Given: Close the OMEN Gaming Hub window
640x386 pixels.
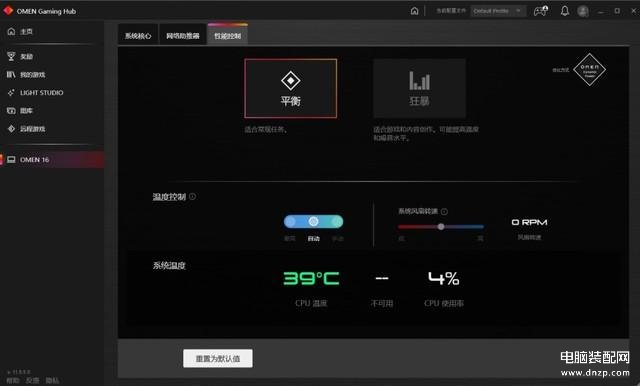Looking at the screenshot, I should (634, 11).
